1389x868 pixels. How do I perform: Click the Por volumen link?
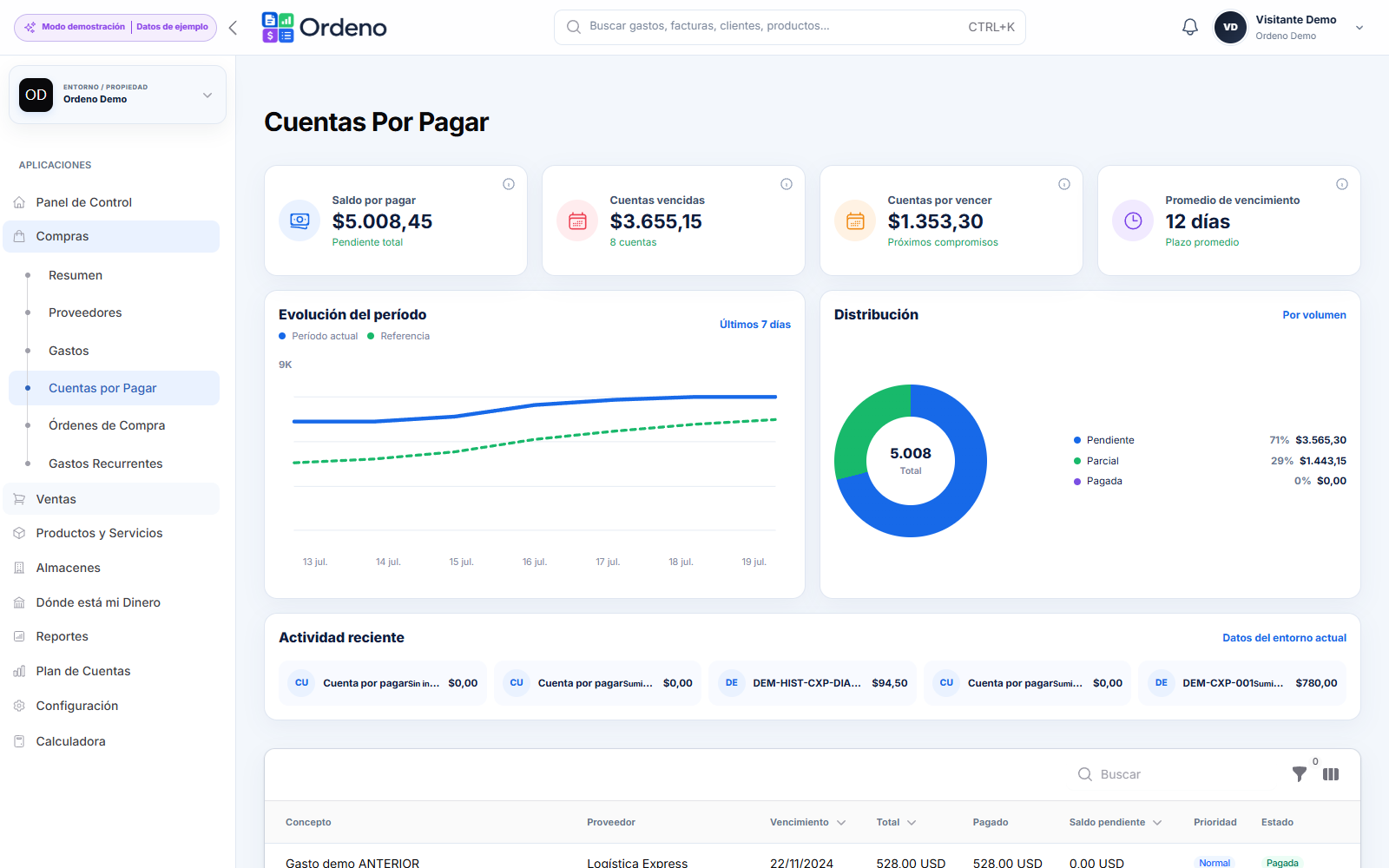tap(1314, 315)
